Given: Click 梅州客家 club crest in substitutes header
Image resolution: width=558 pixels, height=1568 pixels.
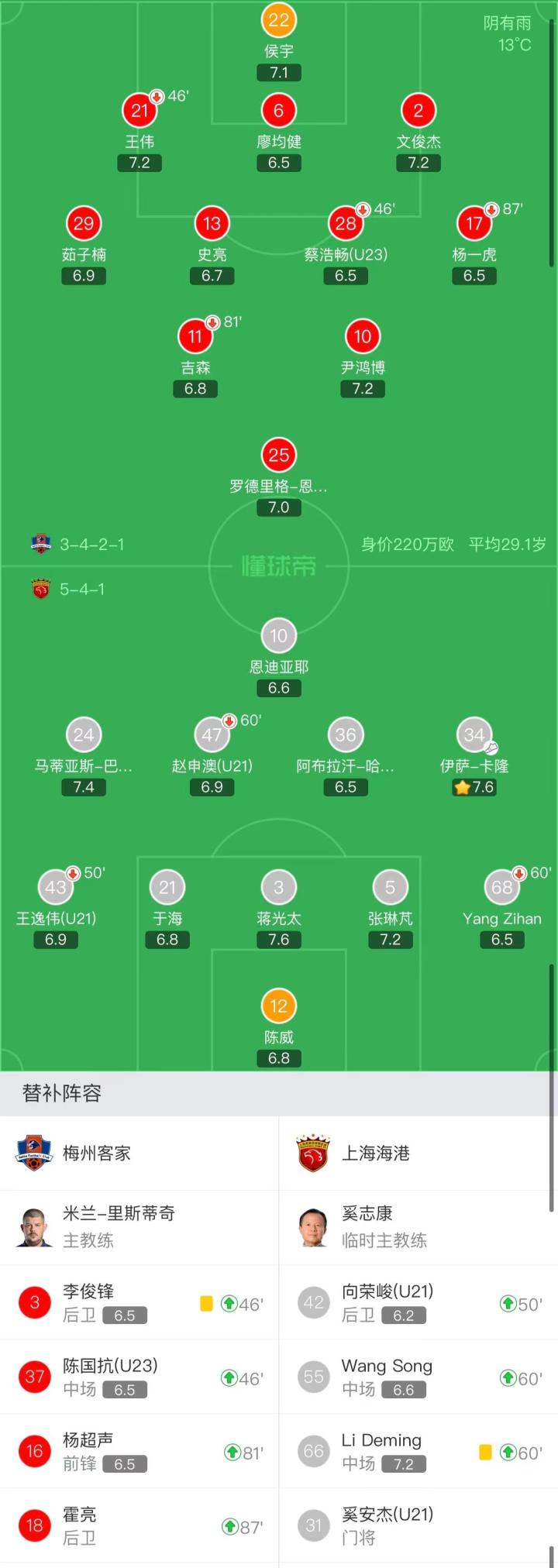Looking at the screenshot, I should click(33, 1153).
